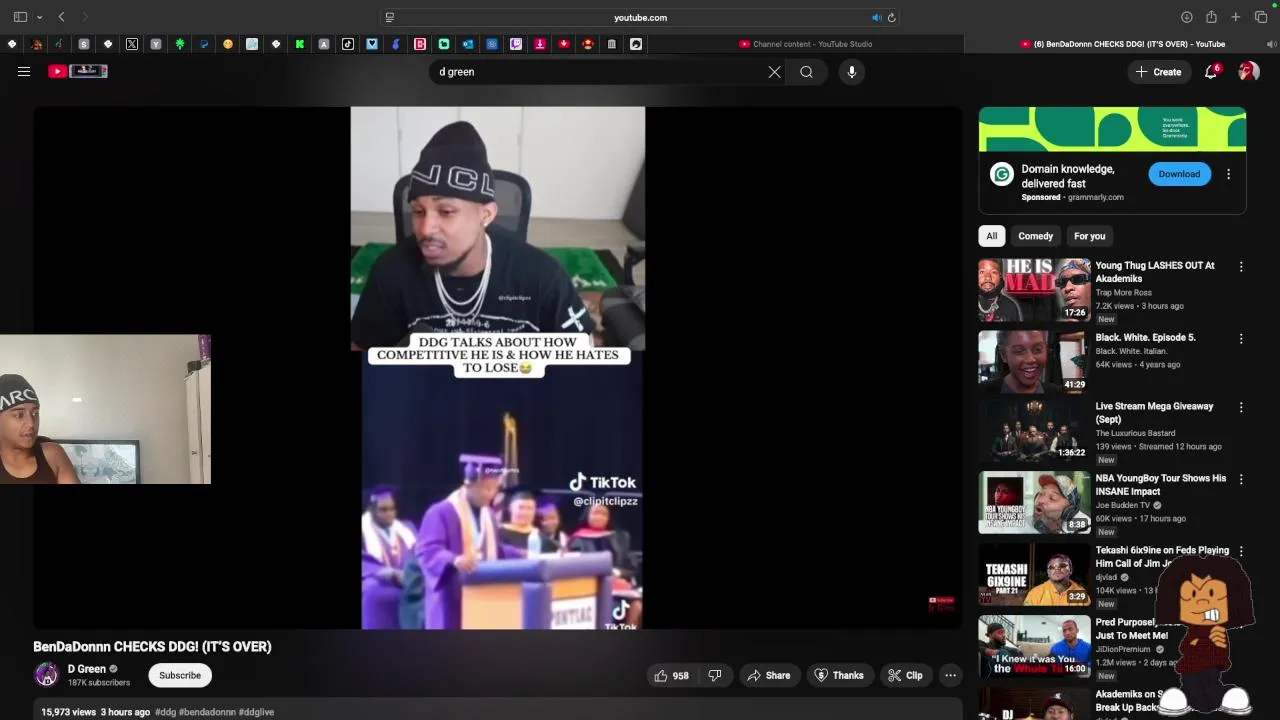The image size is (1280, 720).
Task: Open Safari downloads list
Action: [x=1187, y=17]
